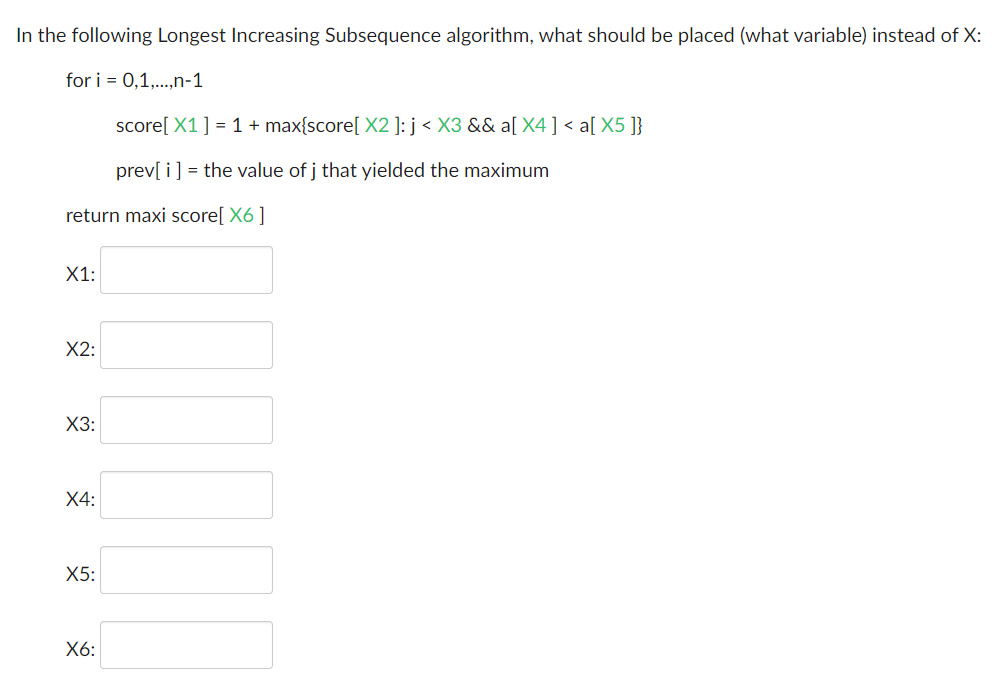This screenshot has height=685, width=992.
Task: Focus the X6 answer input field
Action: point(187,645)
